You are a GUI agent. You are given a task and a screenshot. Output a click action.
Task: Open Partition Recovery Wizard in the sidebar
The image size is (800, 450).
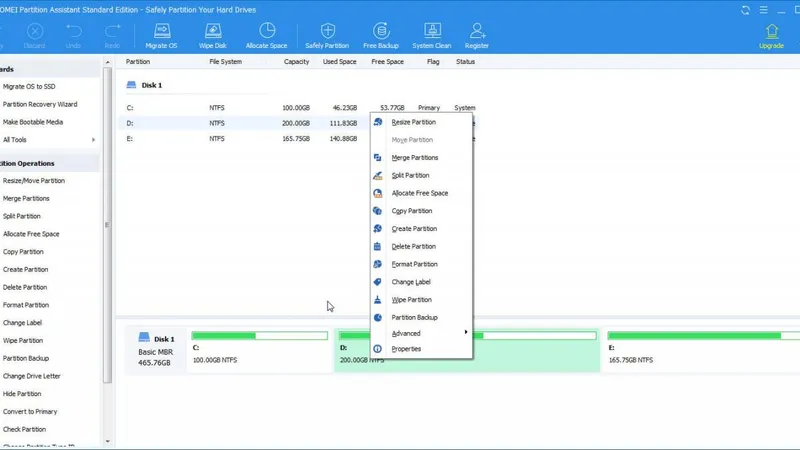(40, 104)
